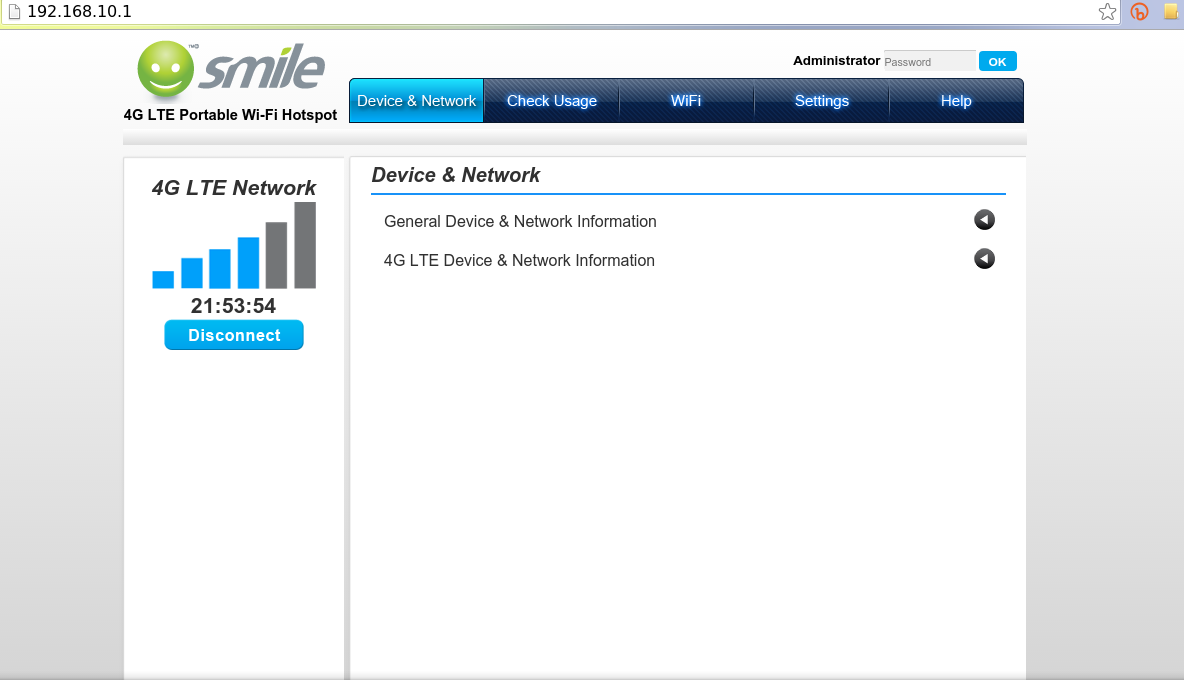Screen dimensions: 1184x680
Task: Expand General Device & Network Information arrow
Action: point(984,220)
